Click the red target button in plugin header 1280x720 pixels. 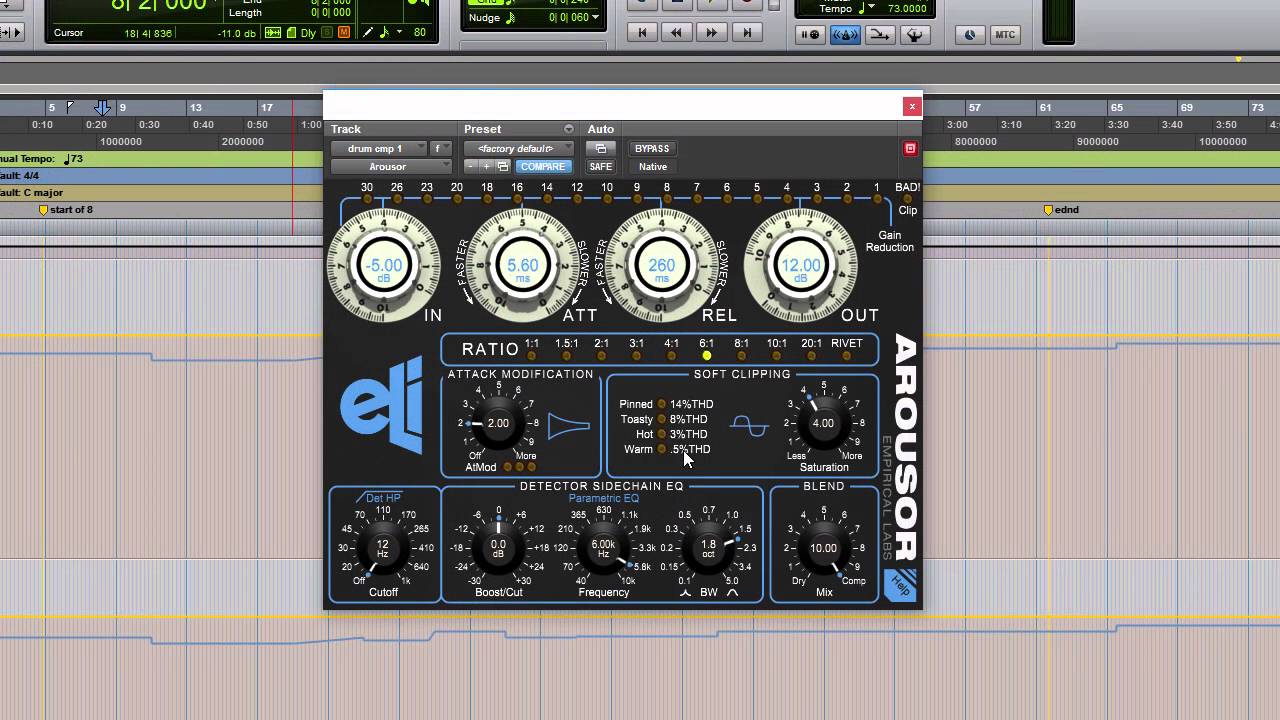[910, 148]
